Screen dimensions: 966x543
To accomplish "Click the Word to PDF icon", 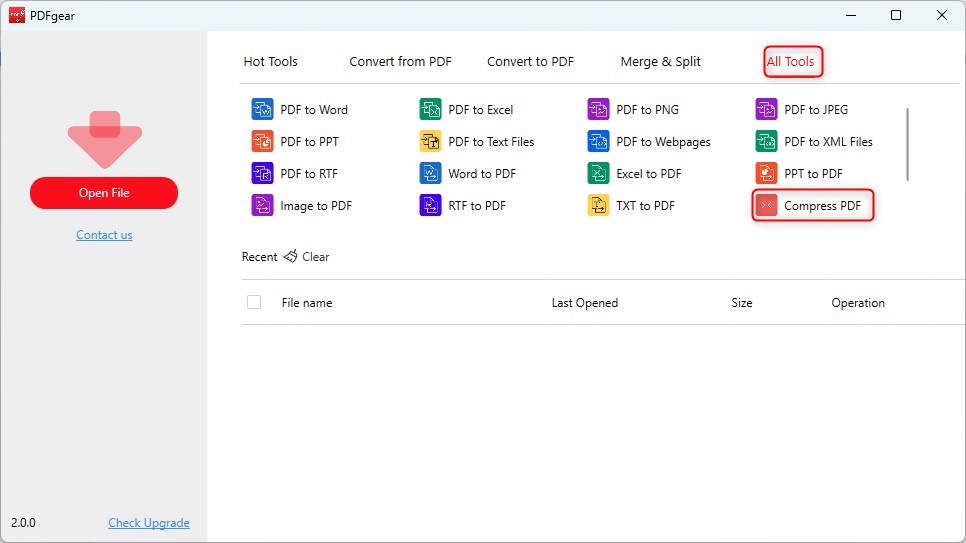I will pos(431,174).
